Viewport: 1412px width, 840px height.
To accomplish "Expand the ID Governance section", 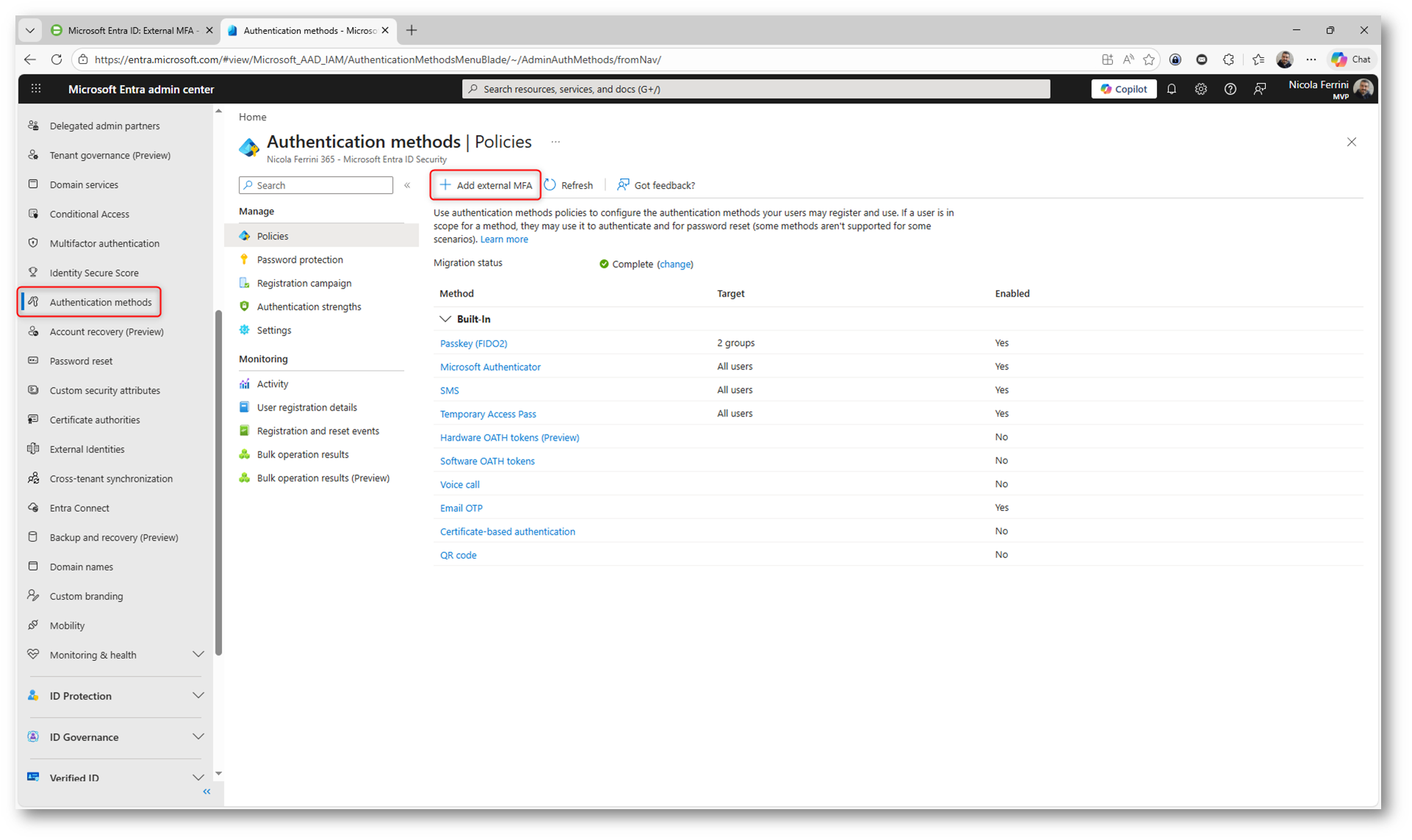I will click(x=198, y=736).
